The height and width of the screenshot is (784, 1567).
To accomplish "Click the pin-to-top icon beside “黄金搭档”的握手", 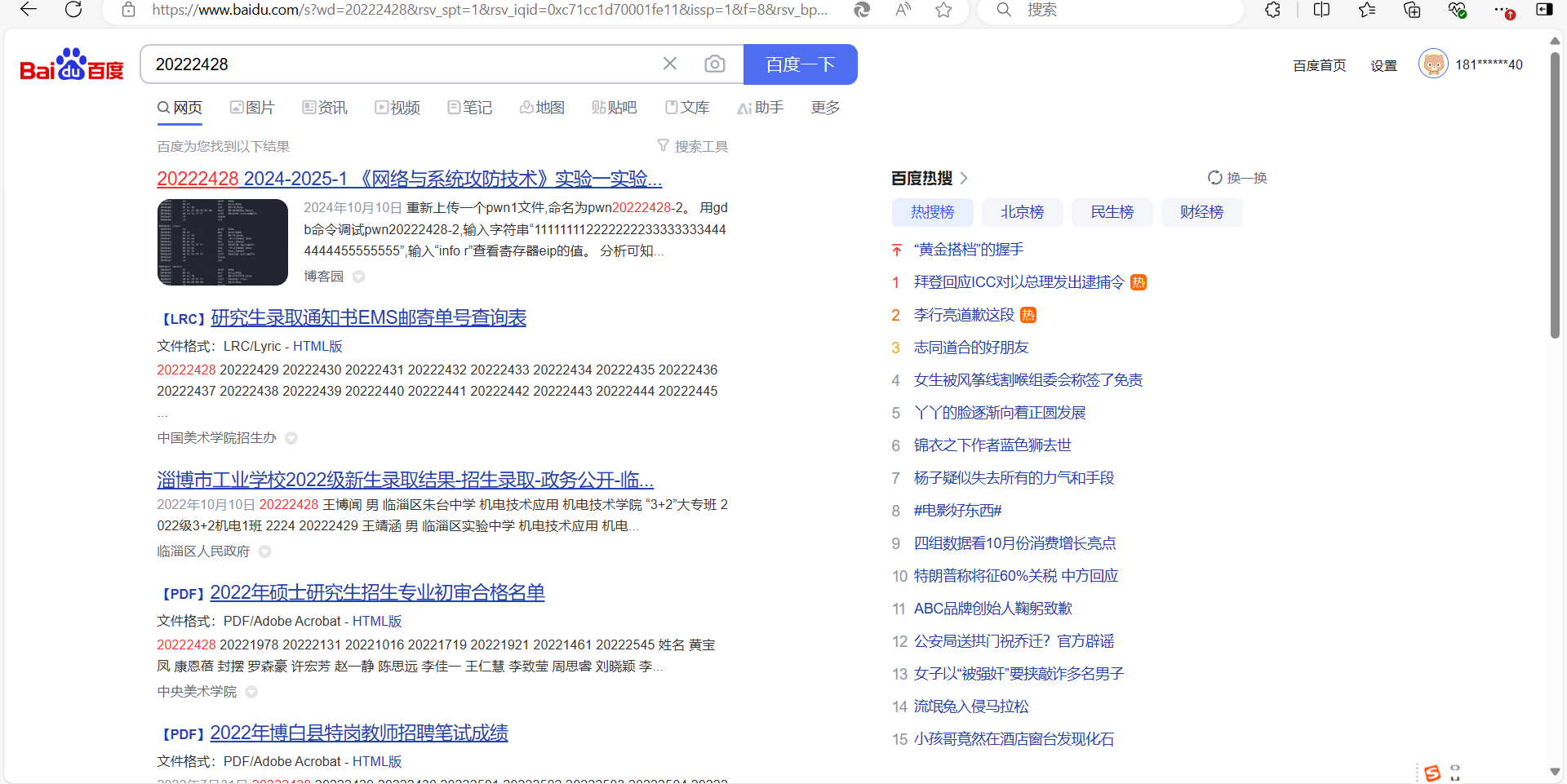I will (897, 250).
